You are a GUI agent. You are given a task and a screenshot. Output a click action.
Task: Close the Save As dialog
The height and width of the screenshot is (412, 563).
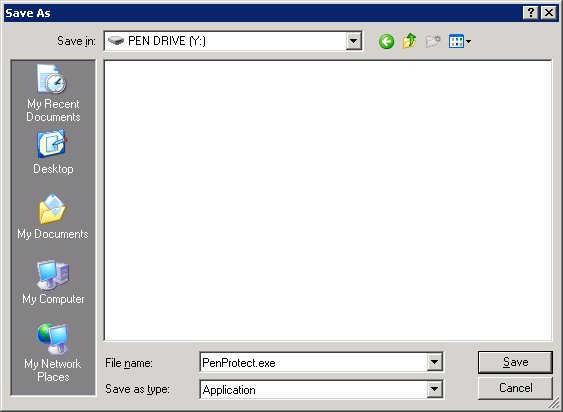click(549, 13)
